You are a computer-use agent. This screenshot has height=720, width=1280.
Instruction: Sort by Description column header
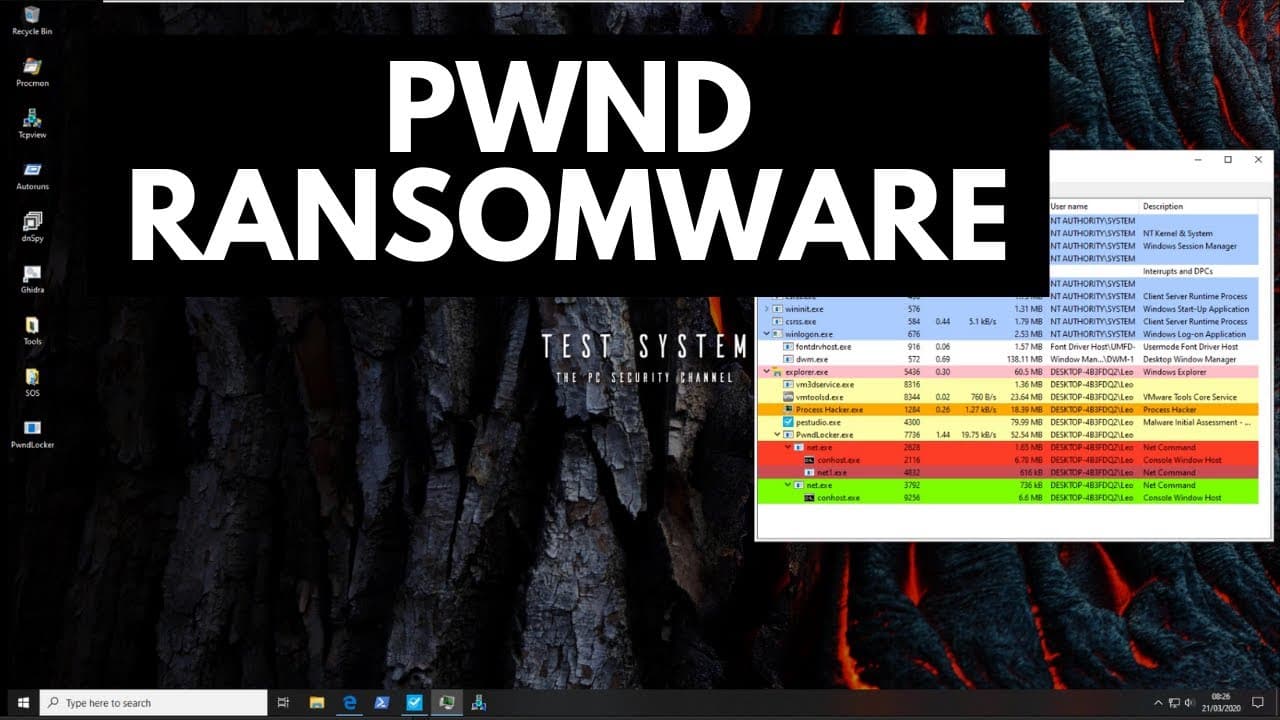(1163, 206)
